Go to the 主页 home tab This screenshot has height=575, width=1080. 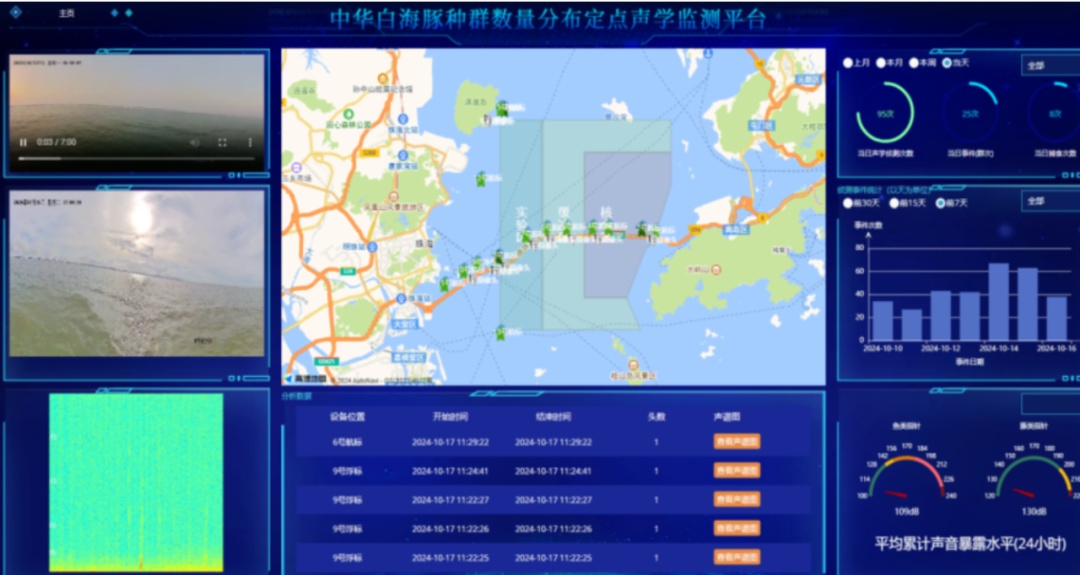[x=66, y=13]
